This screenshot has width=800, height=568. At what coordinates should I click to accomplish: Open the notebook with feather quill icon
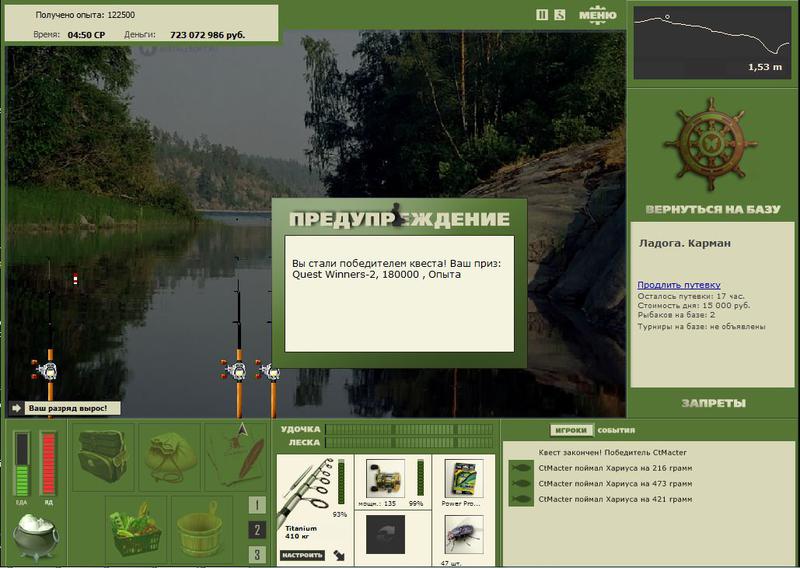pos(235,457)
